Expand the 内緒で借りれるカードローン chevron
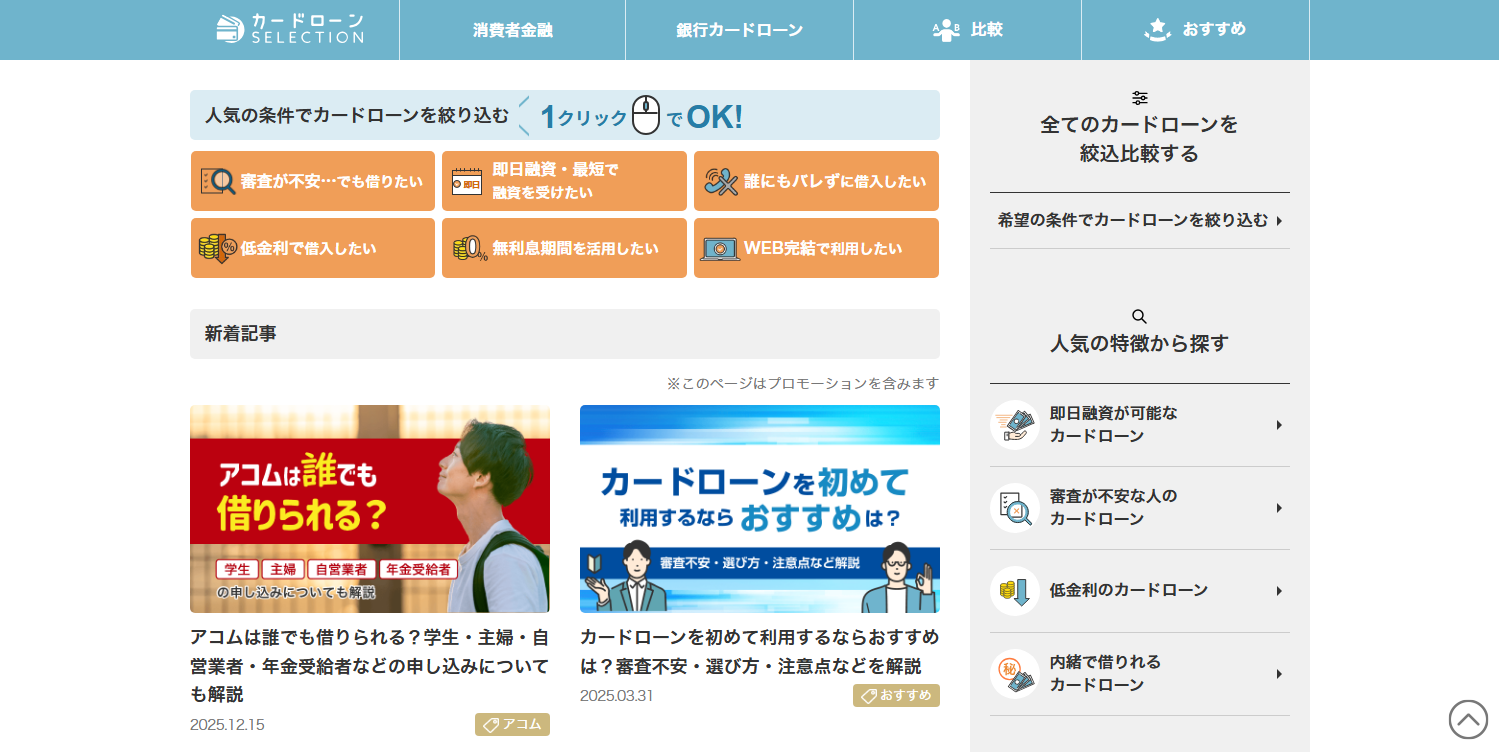1499x752 pixels. coord(1279,673)
